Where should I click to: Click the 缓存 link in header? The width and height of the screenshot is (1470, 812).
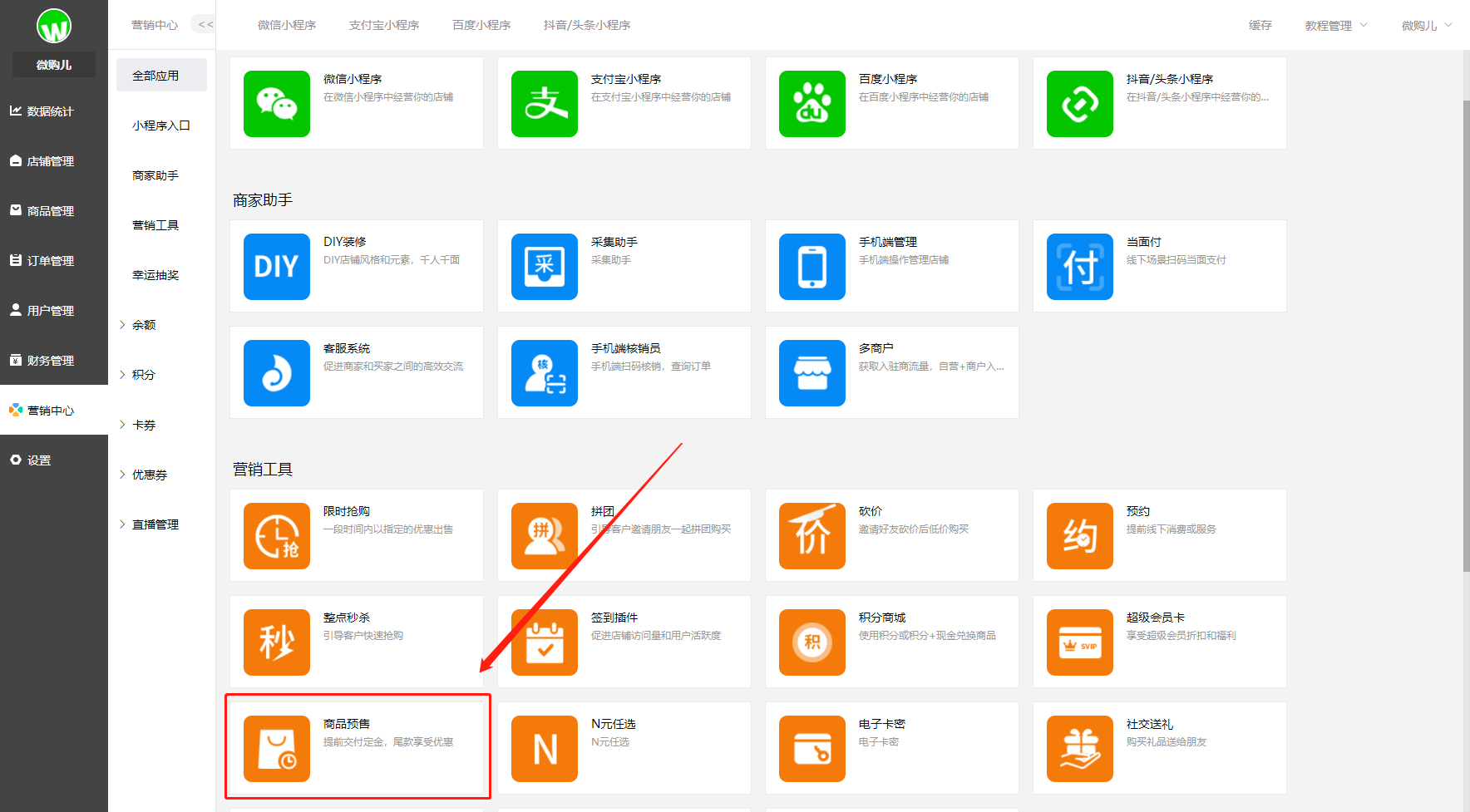tap(1260, 26)
